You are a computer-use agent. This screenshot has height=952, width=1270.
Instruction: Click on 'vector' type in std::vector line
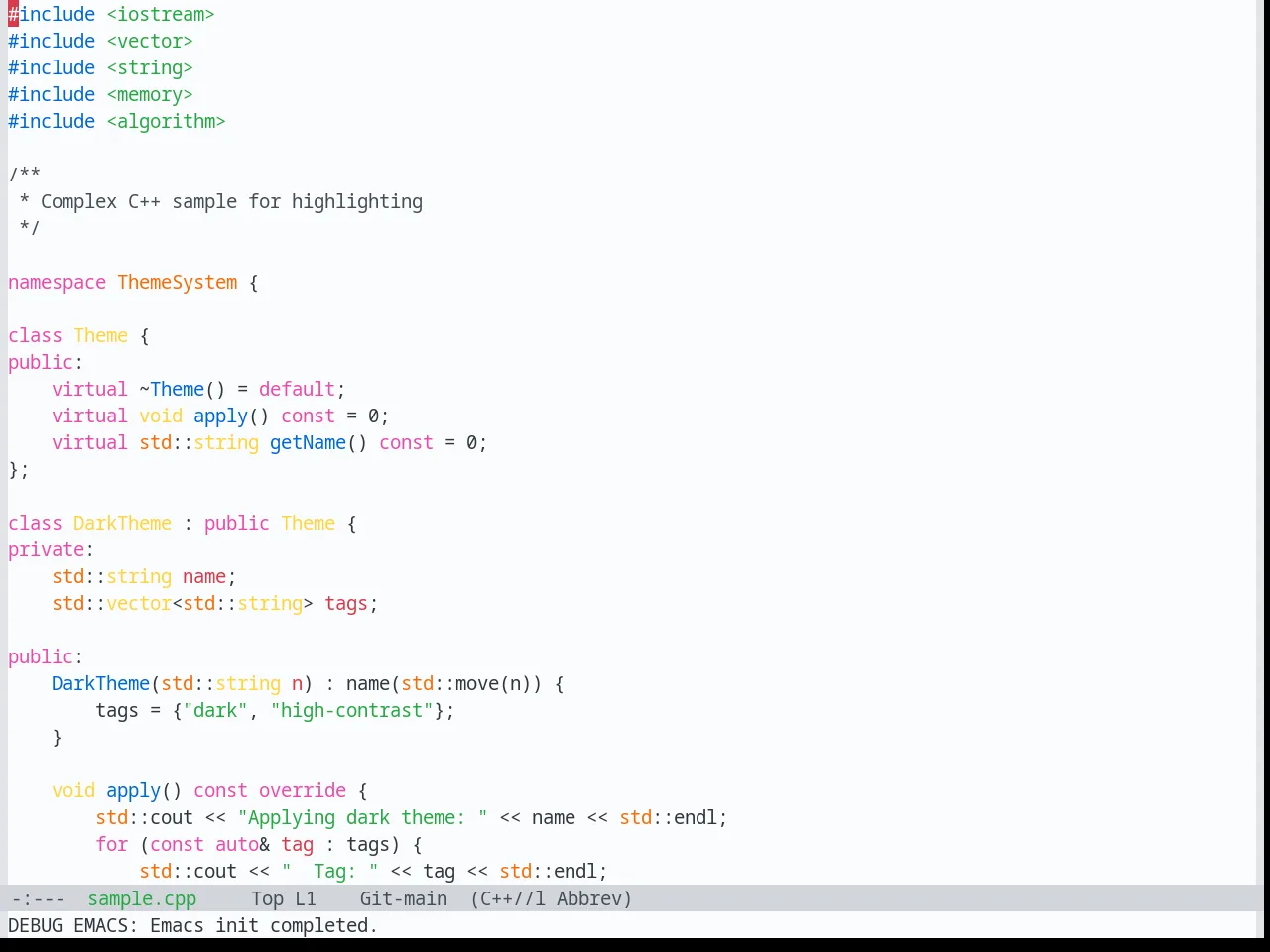139,603
